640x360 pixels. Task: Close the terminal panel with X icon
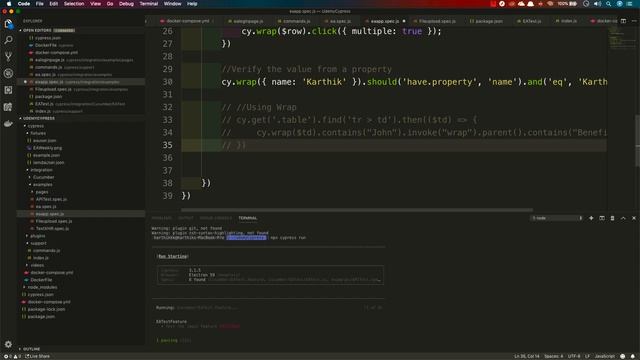click(634, 218)
